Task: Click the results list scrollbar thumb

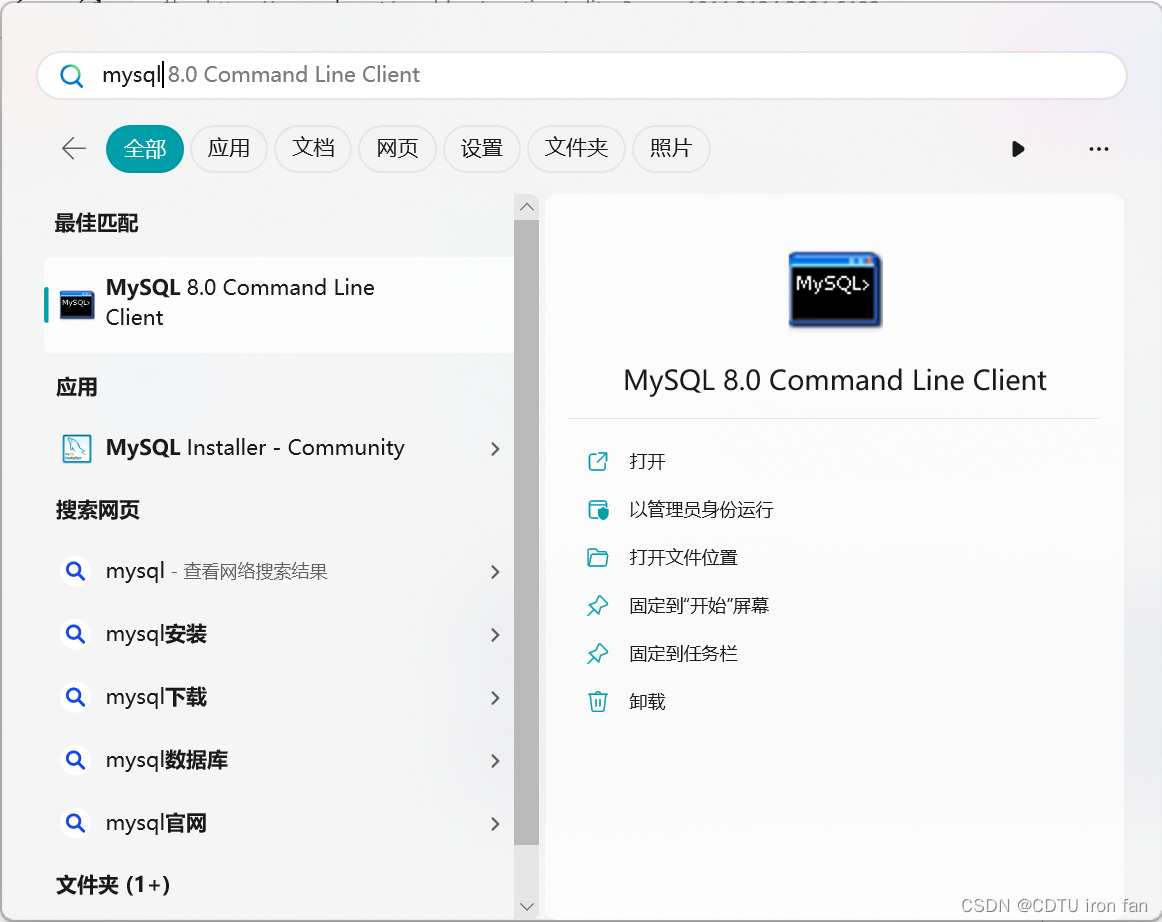Action: 526,532
